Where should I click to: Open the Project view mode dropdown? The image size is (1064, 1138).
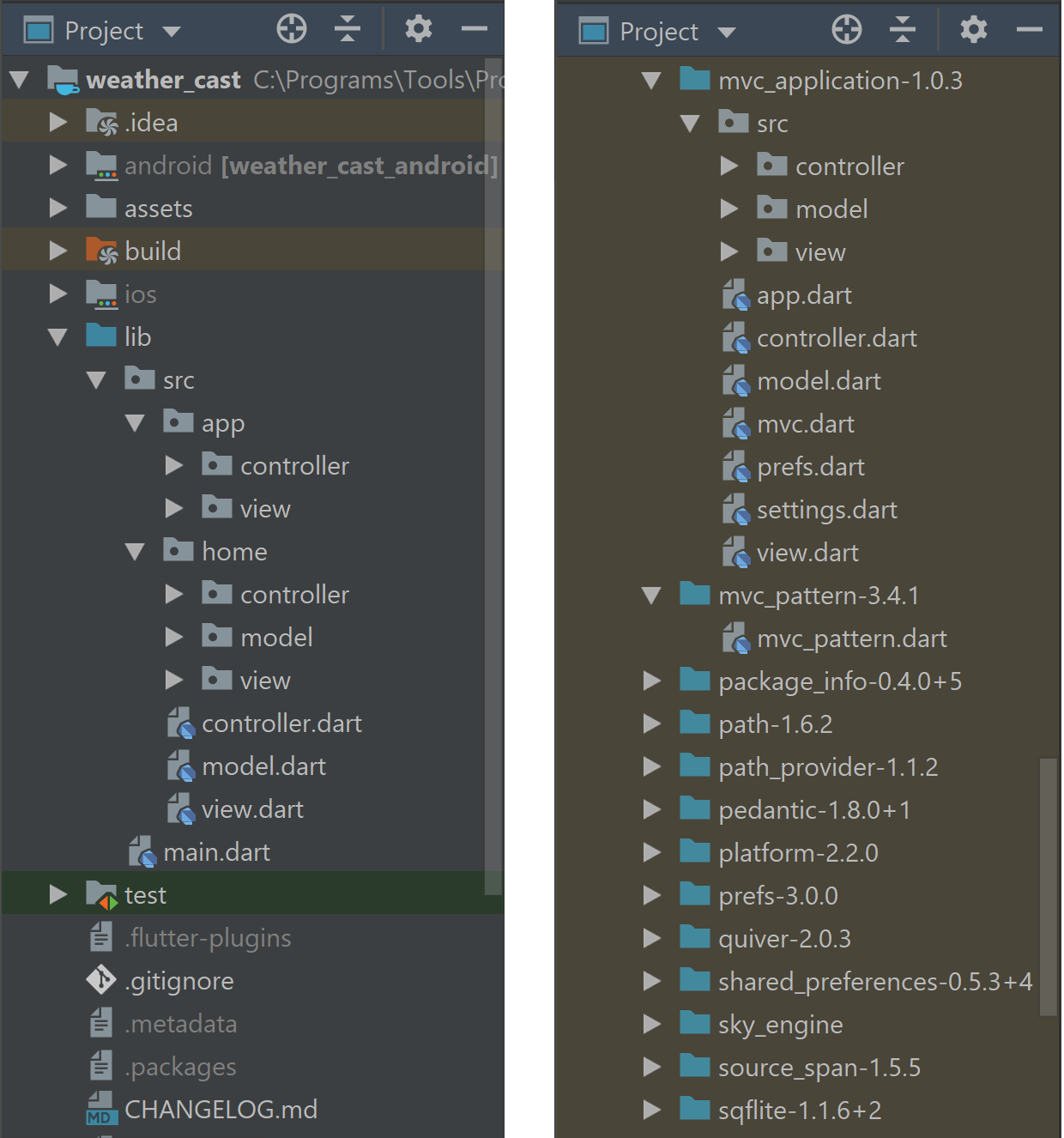click(172, 29)
